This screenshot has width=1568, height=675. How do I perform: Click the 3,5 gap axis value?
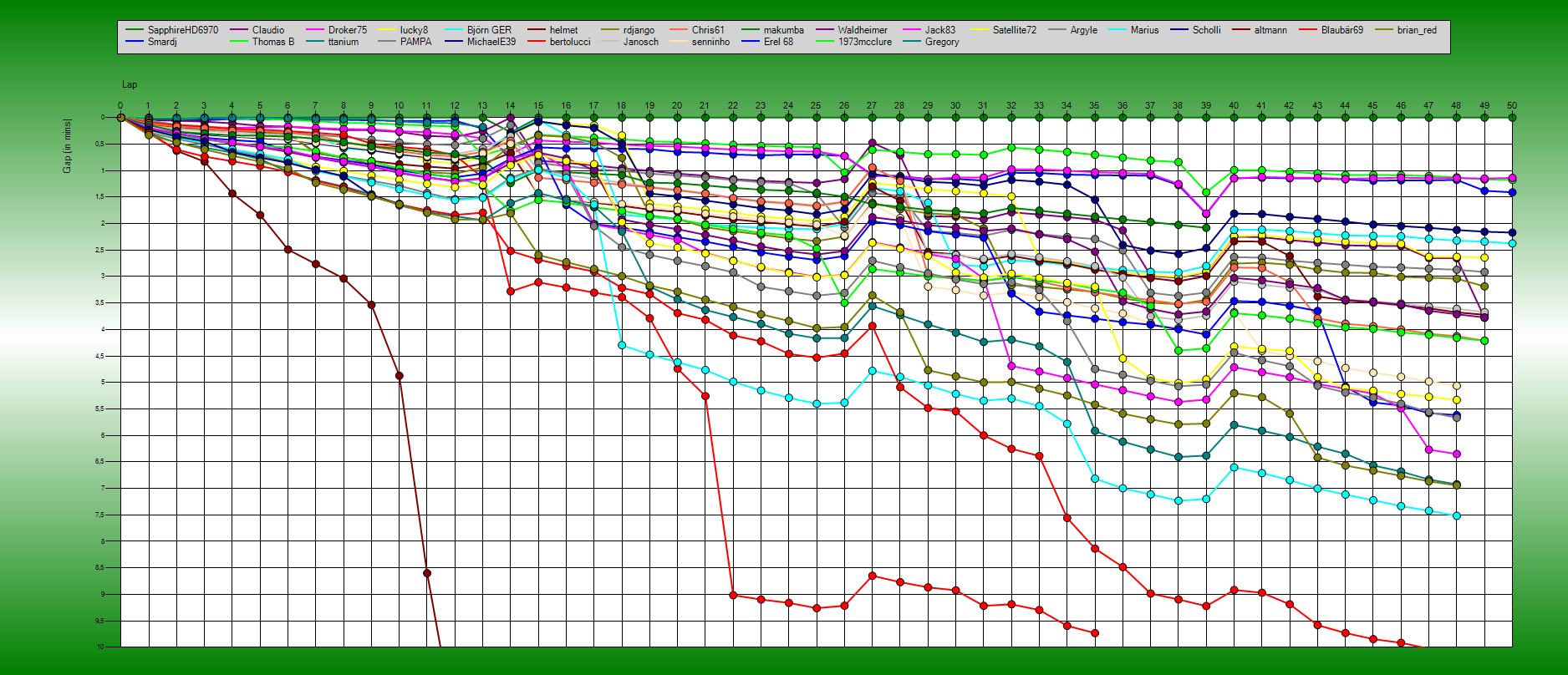[99, 302]
